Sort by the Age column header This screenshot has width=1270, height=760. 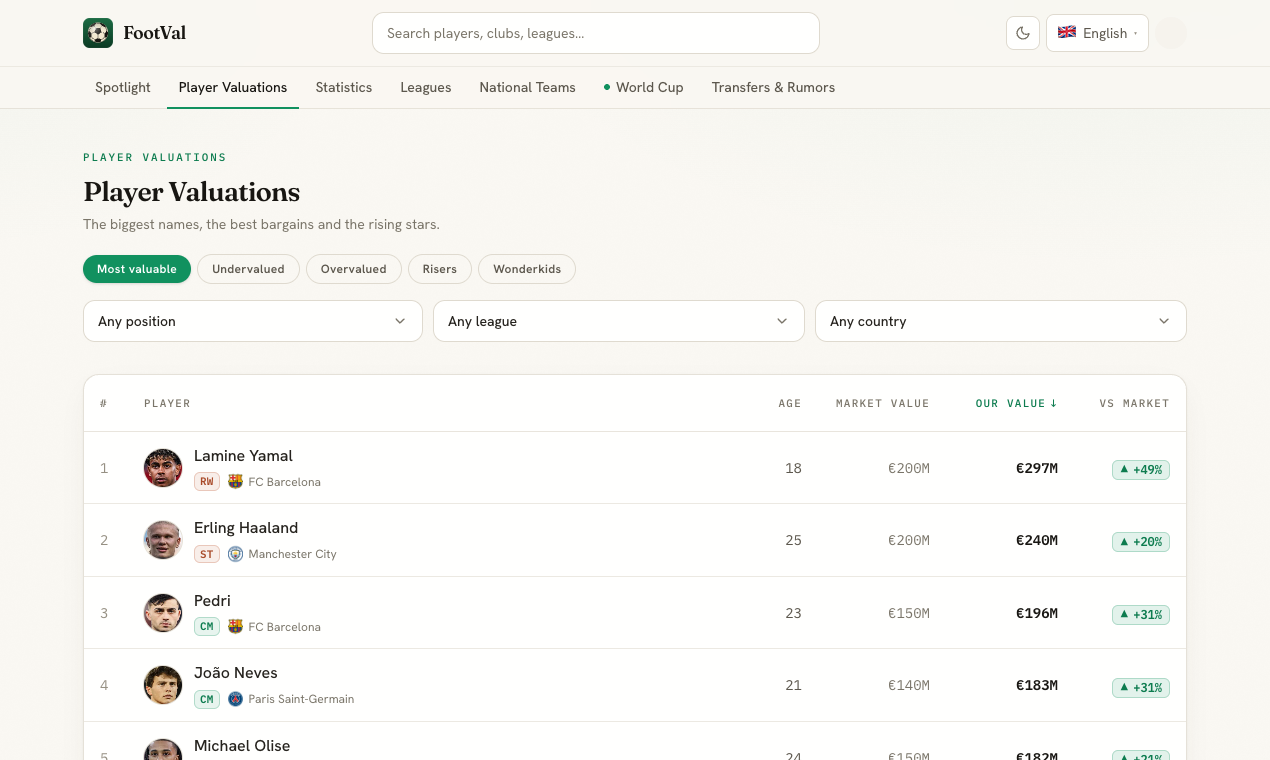[x=790, y=403]
